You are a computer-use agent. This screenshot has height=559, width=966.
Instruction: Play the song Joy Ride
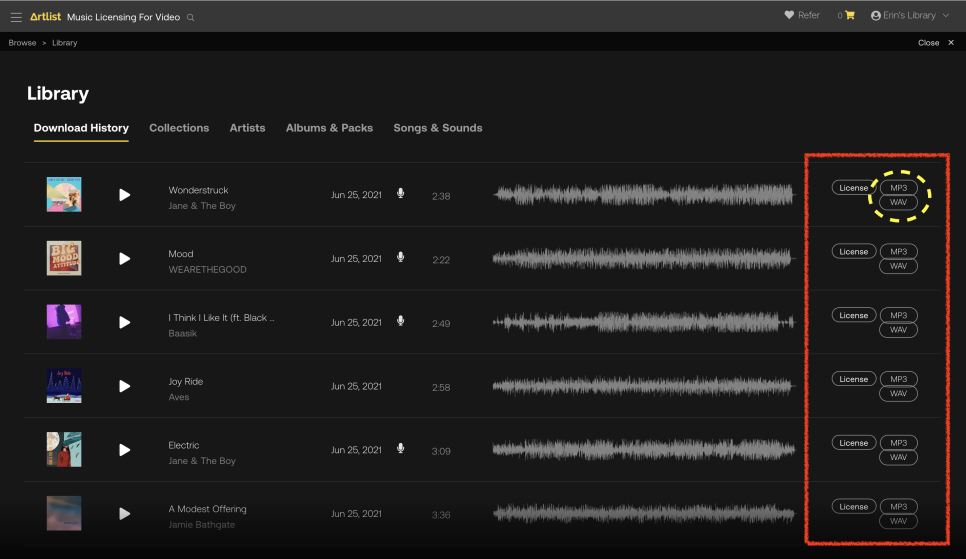pyautogui.click(x=124, y=386)
